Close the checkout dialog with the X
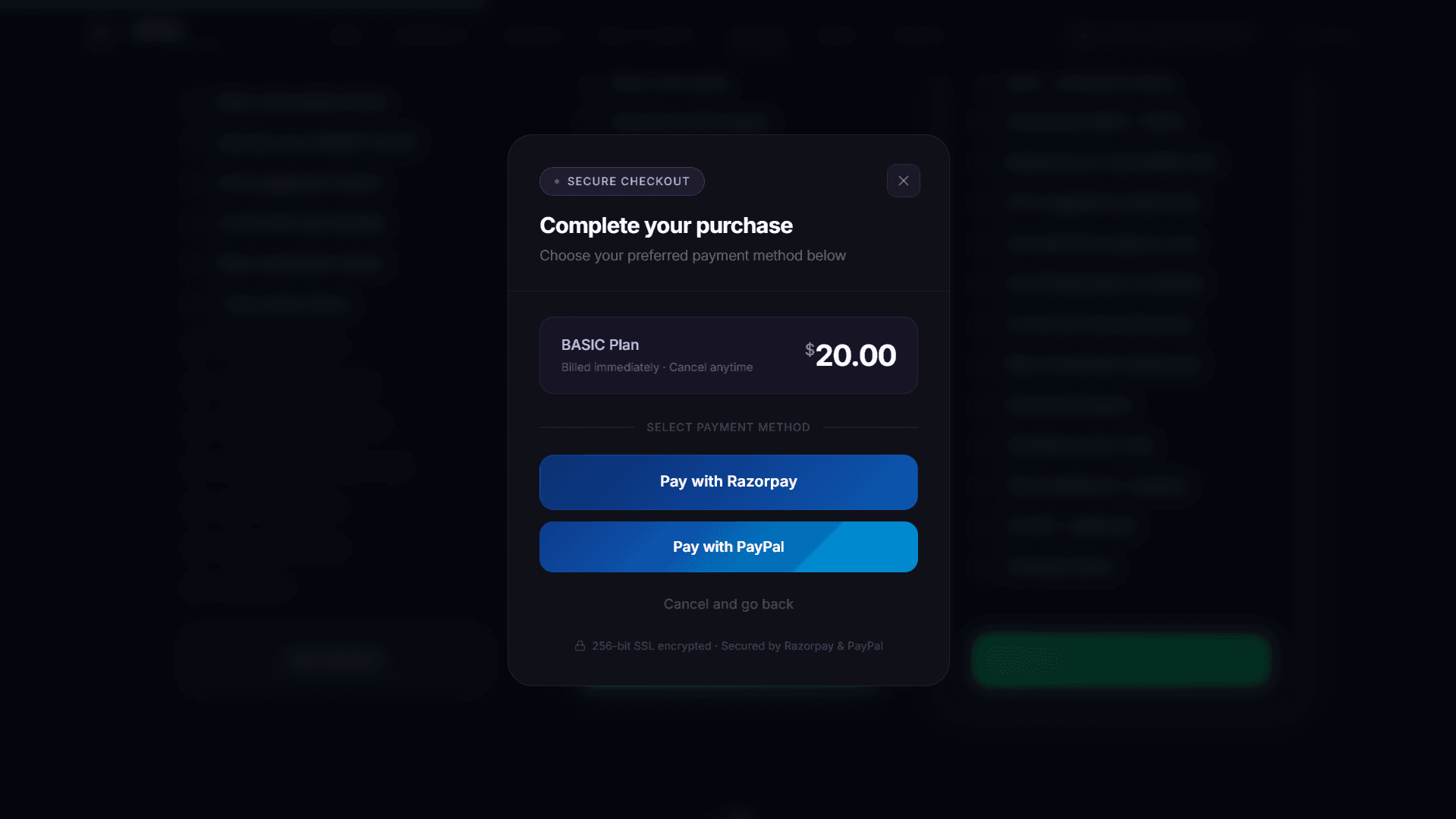Viewport: 1456px width, 819px height. 903,181
